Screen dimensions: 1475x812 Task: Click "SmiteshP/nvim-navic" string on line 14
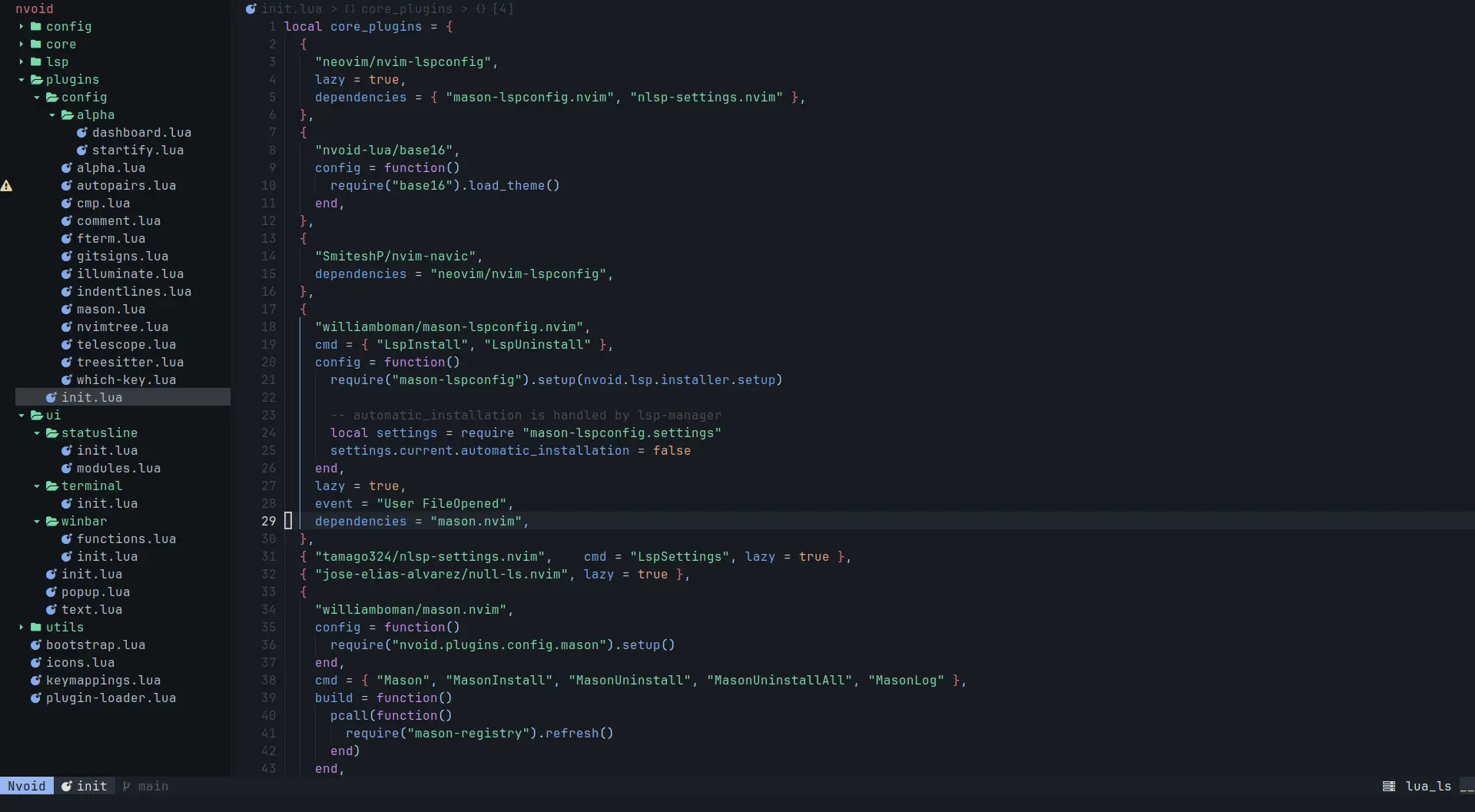pyautogui.click(x=395, y=257)
